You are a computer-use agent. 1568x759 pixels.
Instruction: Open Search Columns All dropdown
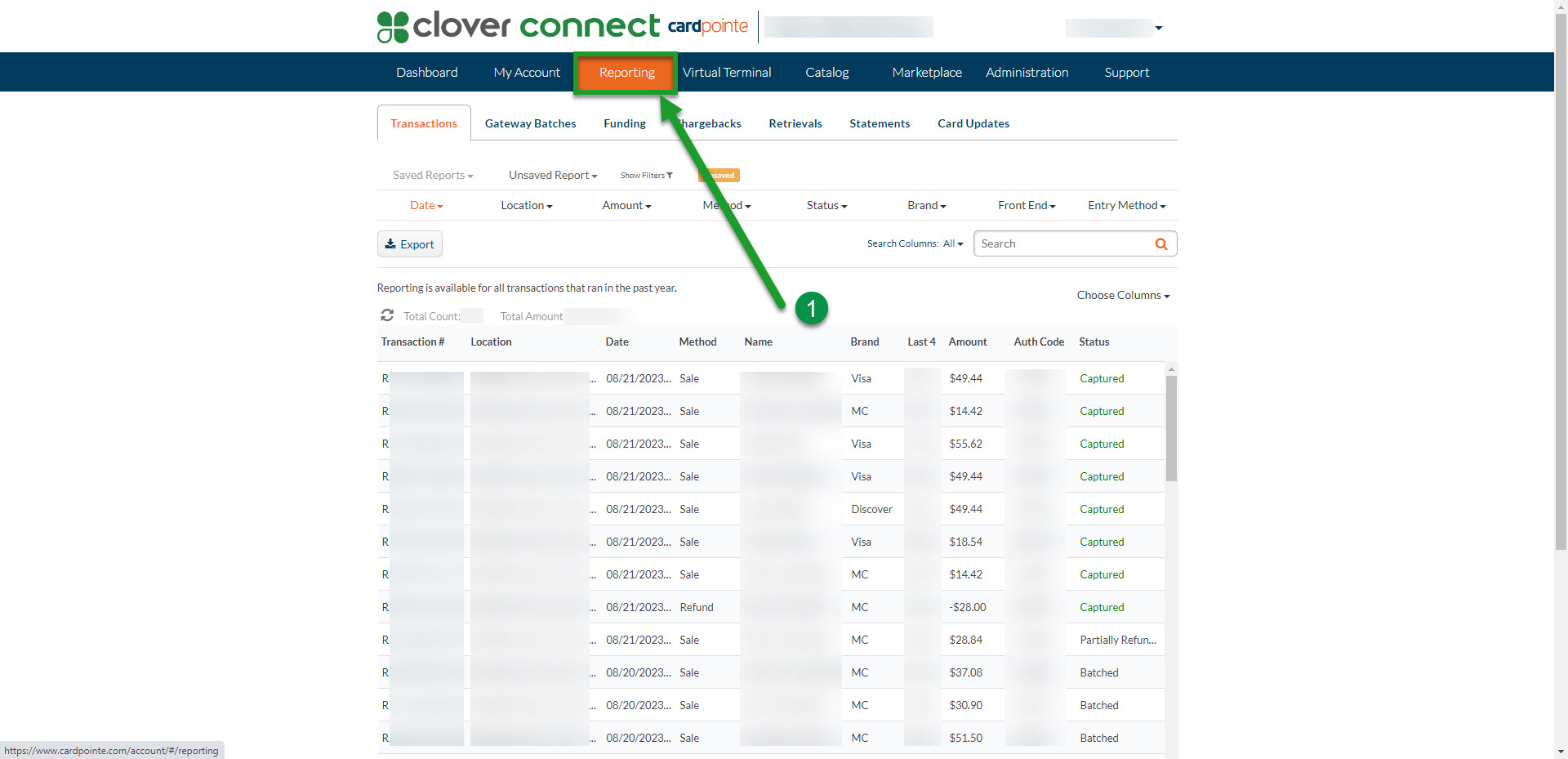coord(952,244)
